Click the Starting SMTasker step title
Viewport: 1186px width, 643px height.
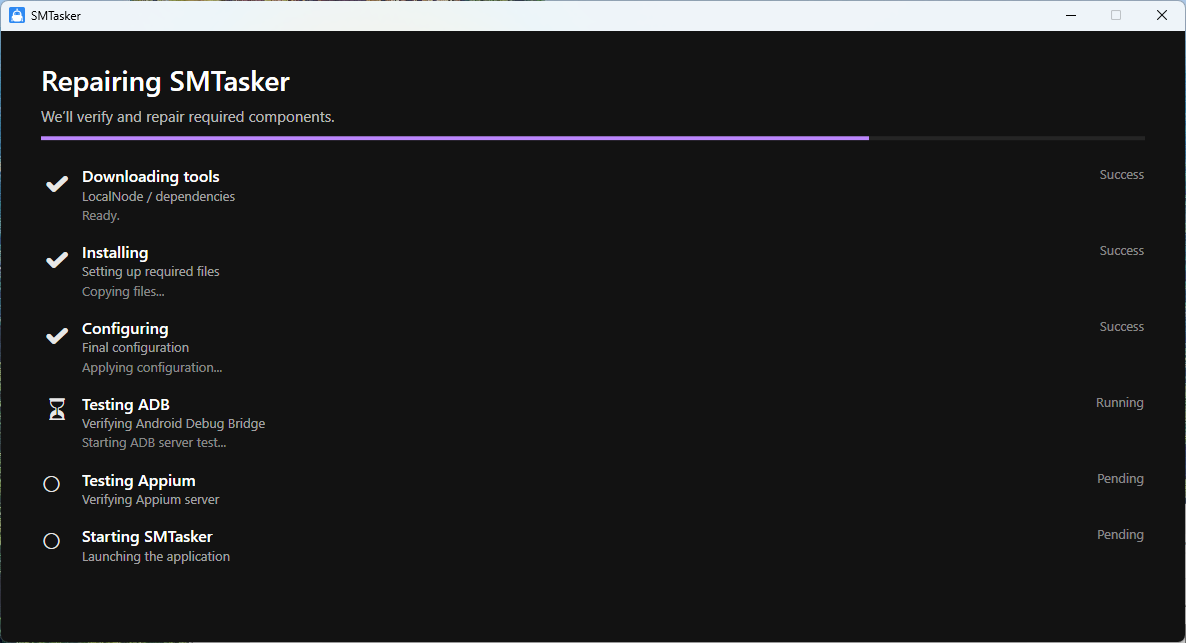pos(147,537)
